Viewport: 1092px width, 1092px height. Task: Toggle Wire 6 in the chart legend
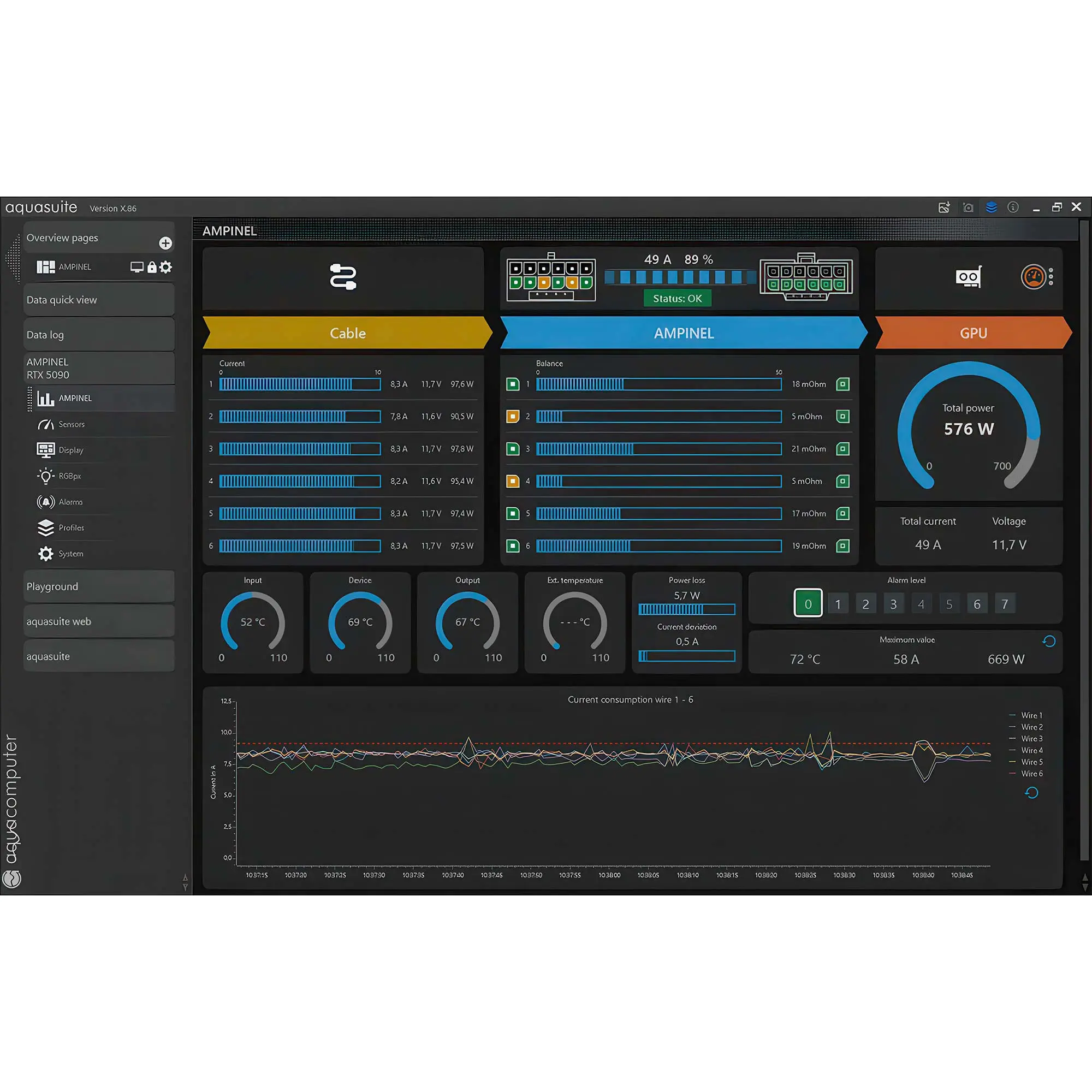tap(1026, 774)
